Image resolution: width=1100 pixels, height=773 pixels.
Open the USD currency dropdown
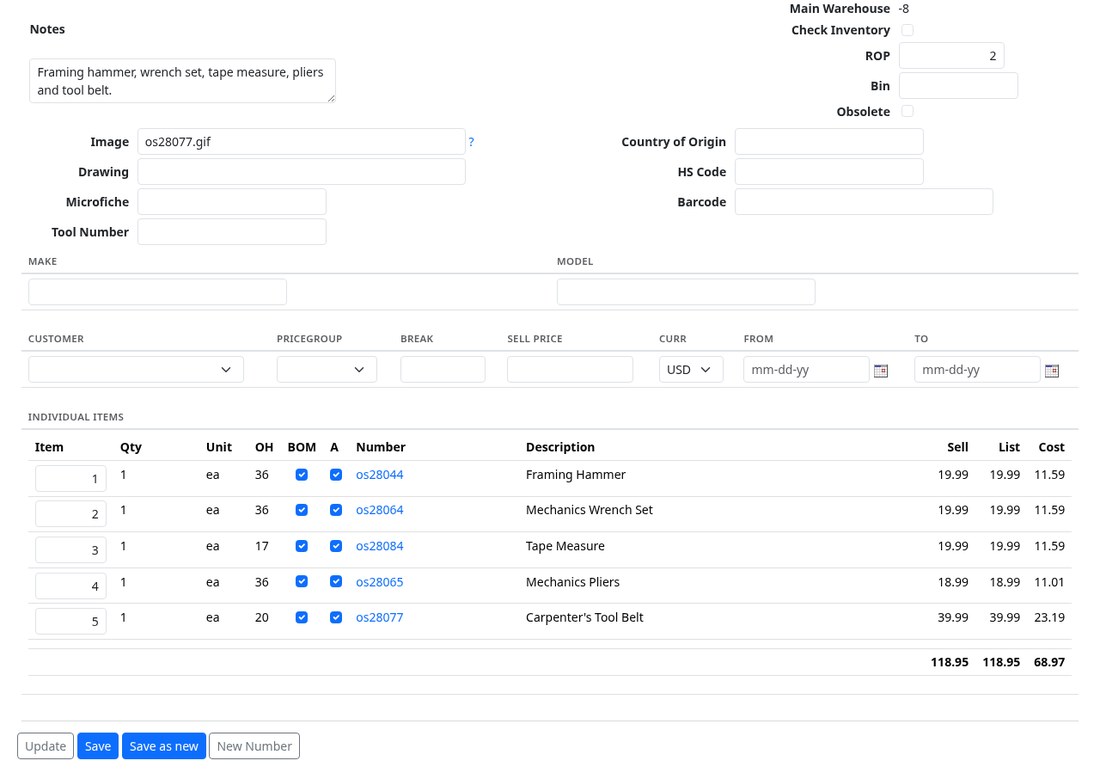pos(691,370)
